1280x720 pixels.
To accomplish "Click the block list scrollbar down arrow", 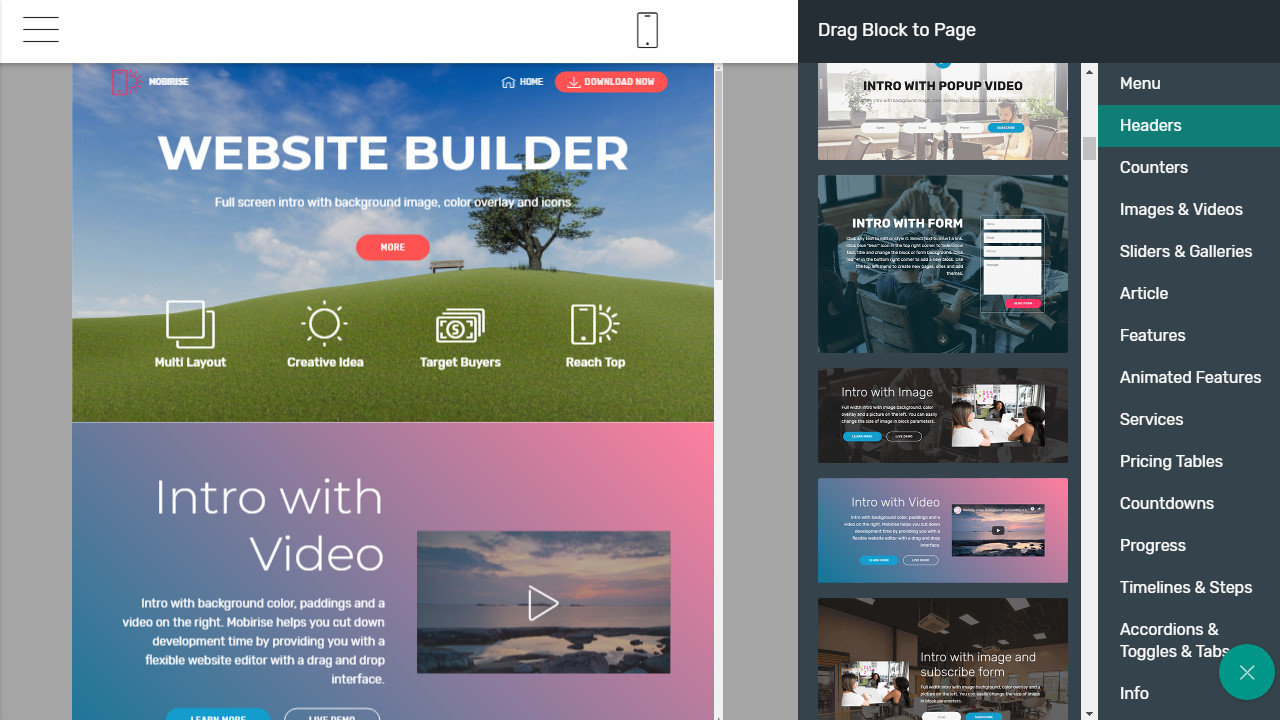I will click(1090, 713).
